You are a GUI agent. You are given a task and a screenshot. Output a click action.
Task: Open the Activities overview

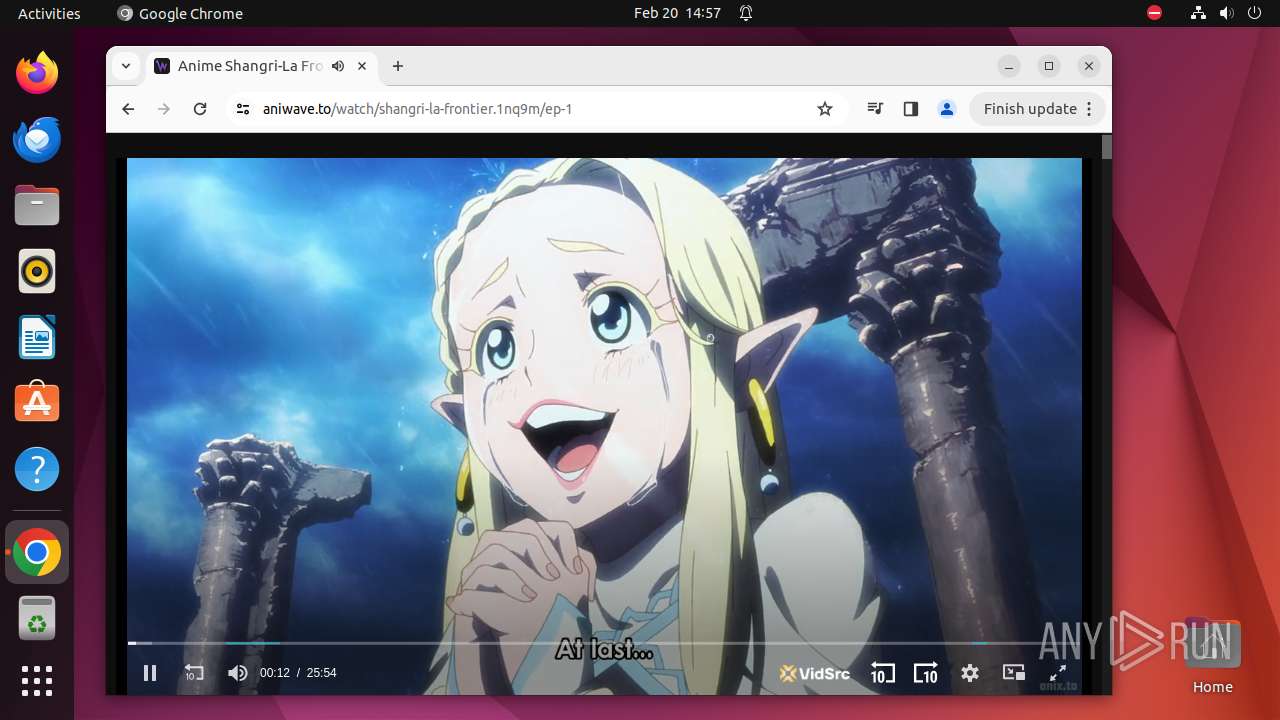coord(49,13)
